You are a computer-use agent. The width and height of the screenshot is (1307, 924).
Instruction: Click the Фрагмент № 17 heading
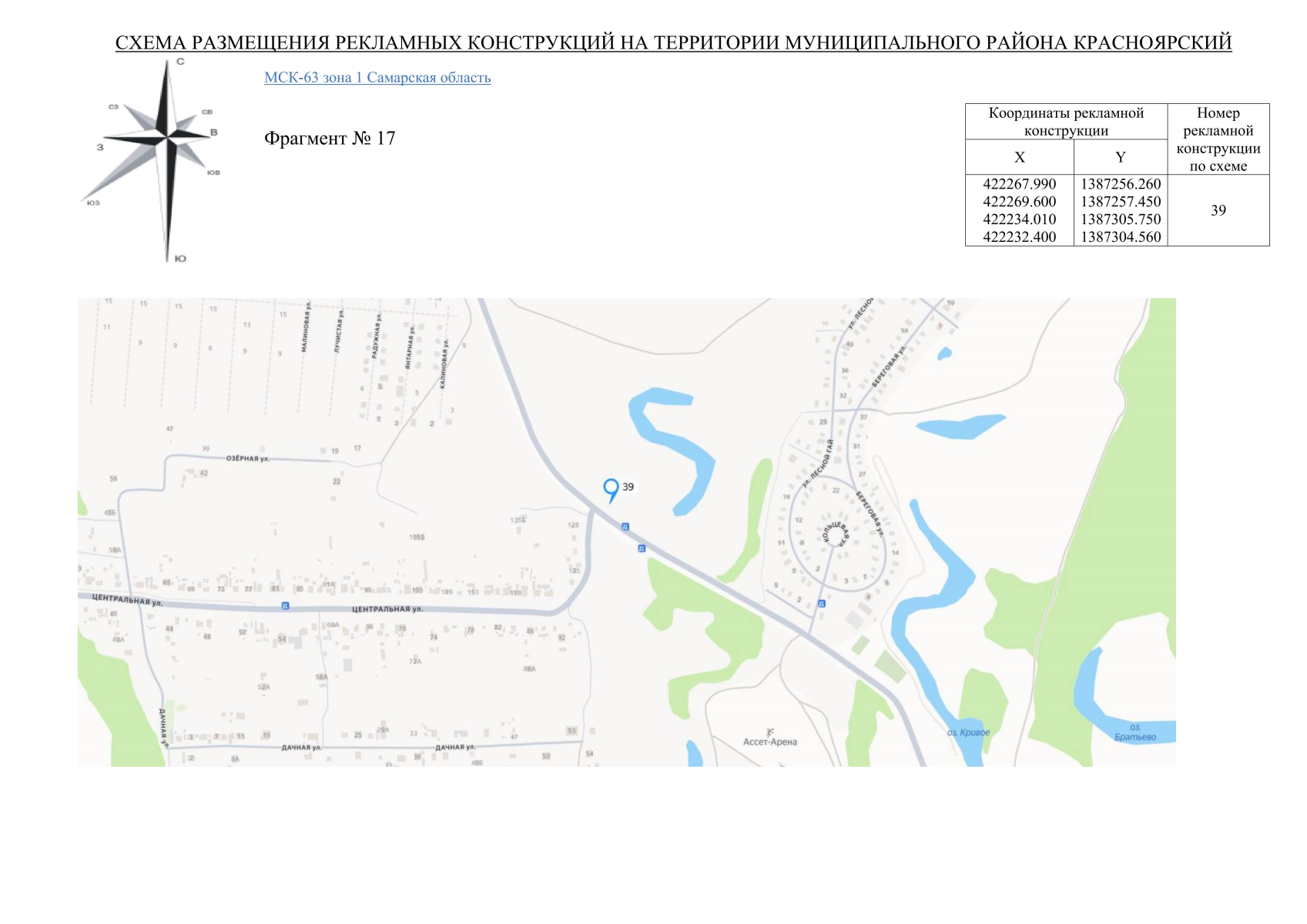pyautogui.click(x=329, y=139)
